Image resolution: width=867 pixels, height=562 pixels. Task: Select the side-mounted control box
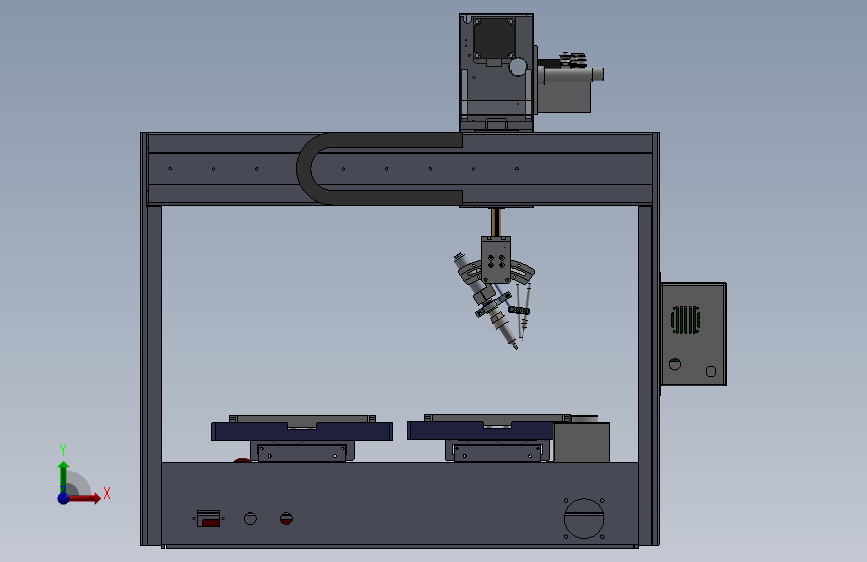coord(694,334)
